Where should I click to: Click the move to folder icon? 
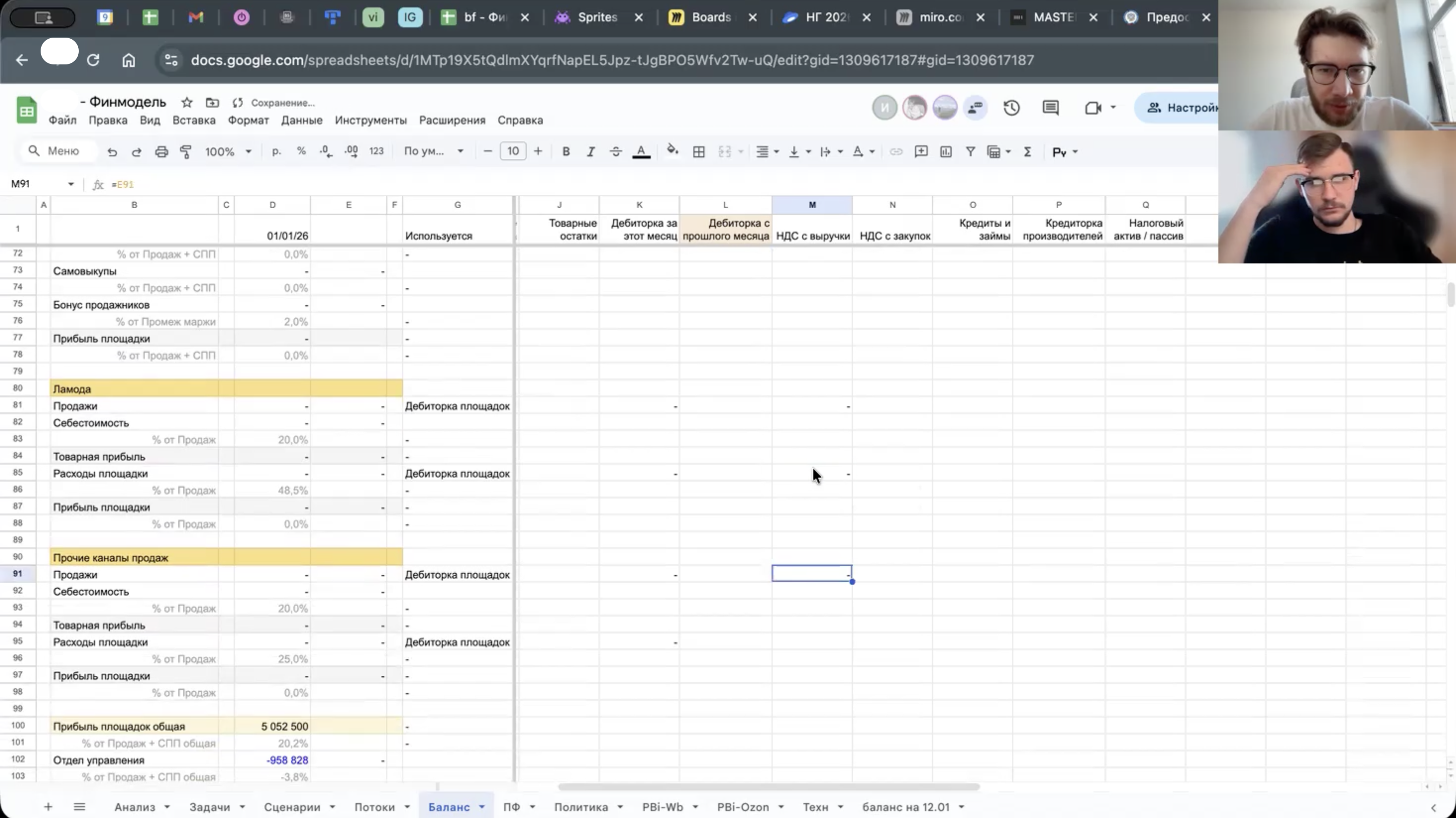click(212, 103)
